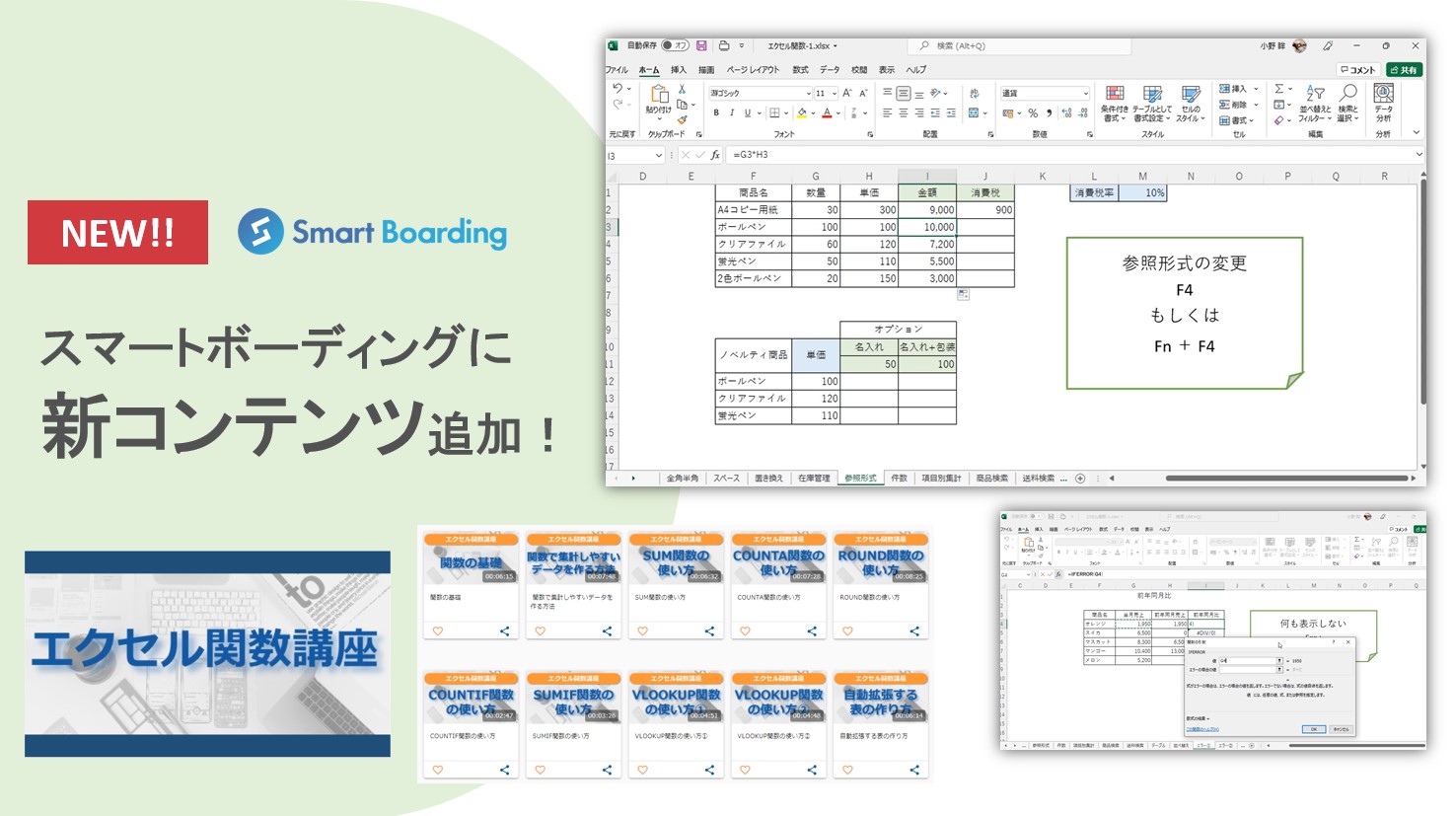The height and width of the screenshot is (816, 1456).
Task: Click the 貼り付け Paste clipboard icon
Action: point(659,95)
